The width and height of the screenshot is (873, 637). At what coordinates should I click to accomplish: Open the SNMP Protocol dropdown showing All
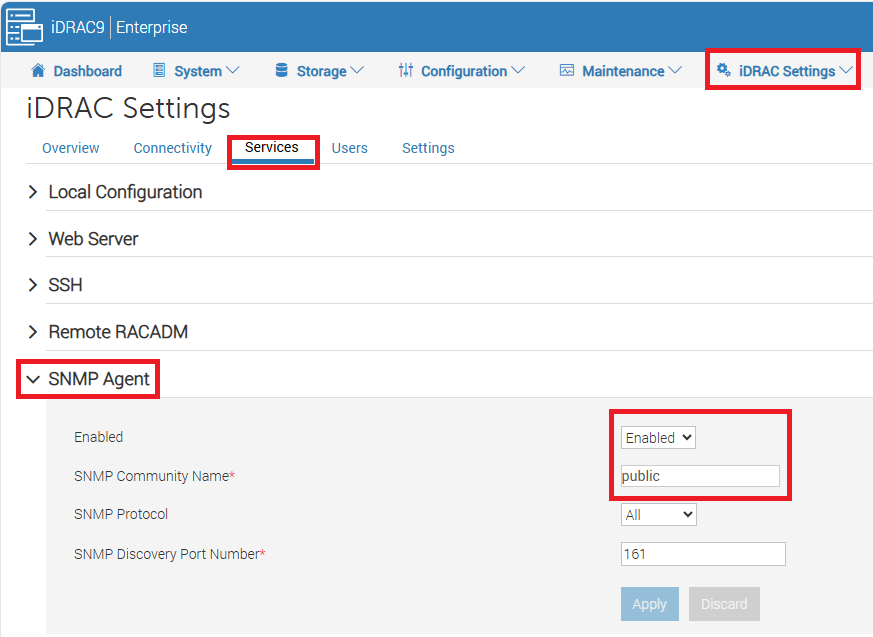(x=659, y=514)
